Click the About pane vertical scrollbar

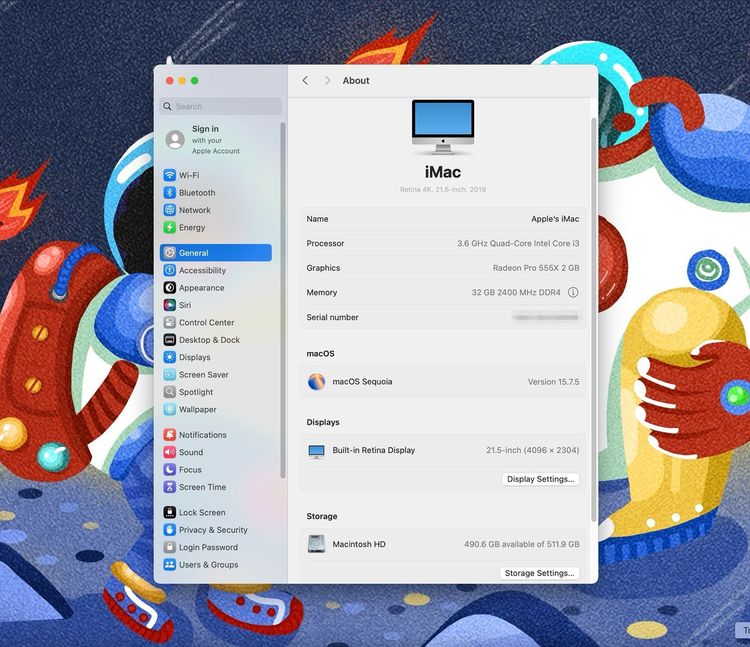coord(594,319)
